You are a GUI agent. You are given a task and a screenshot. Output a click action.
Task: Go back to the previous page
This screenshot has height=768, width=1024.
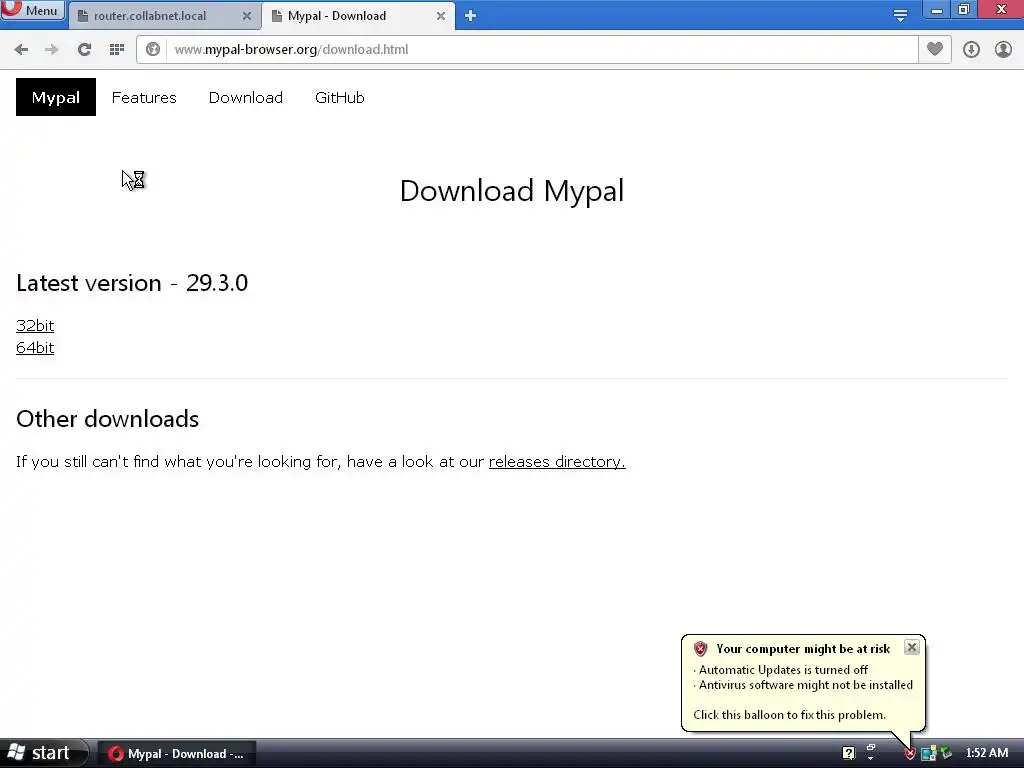[x=21, y=50]
